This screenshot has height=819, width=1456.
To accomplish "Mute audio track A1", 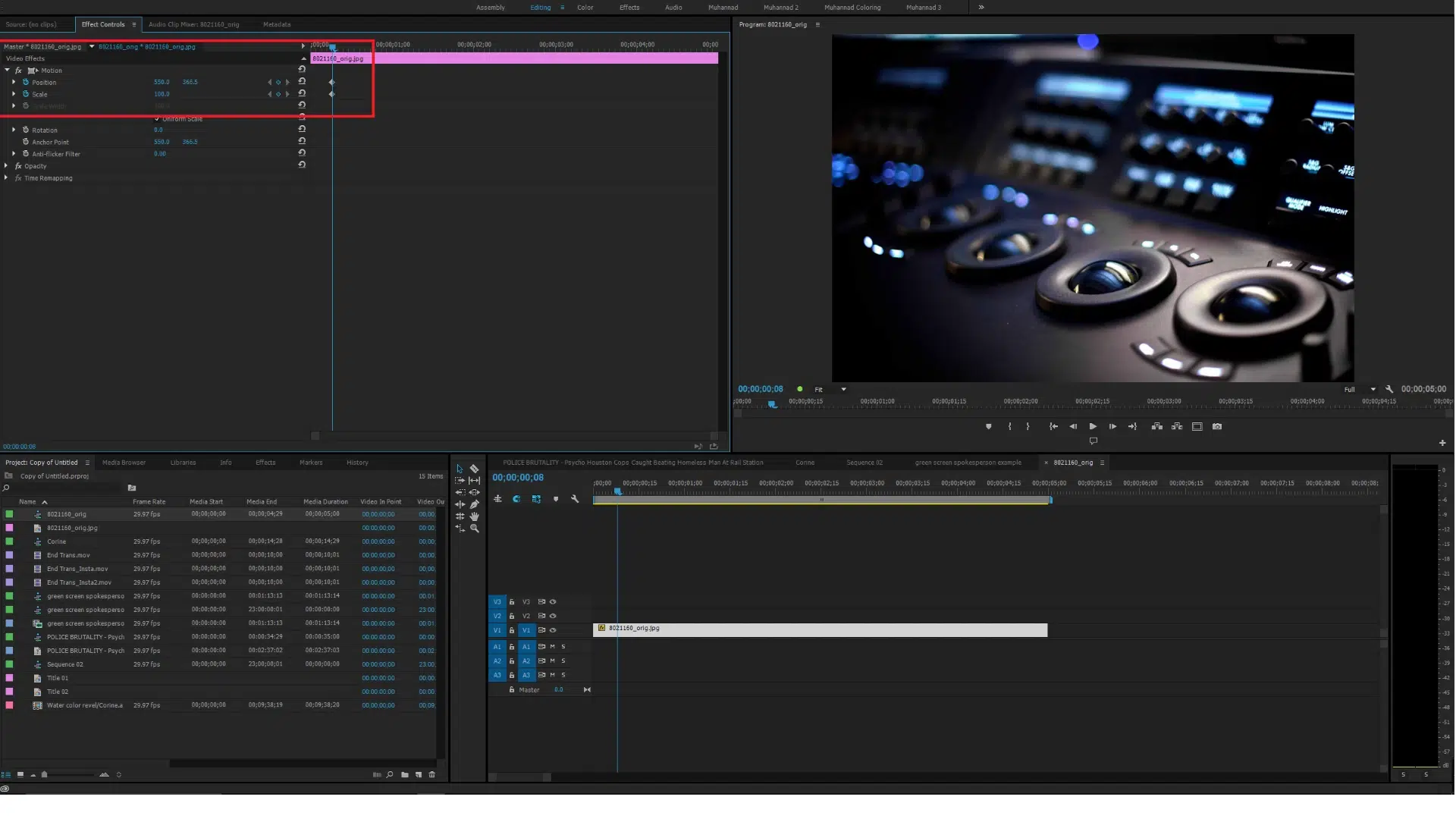I will 552,647.
